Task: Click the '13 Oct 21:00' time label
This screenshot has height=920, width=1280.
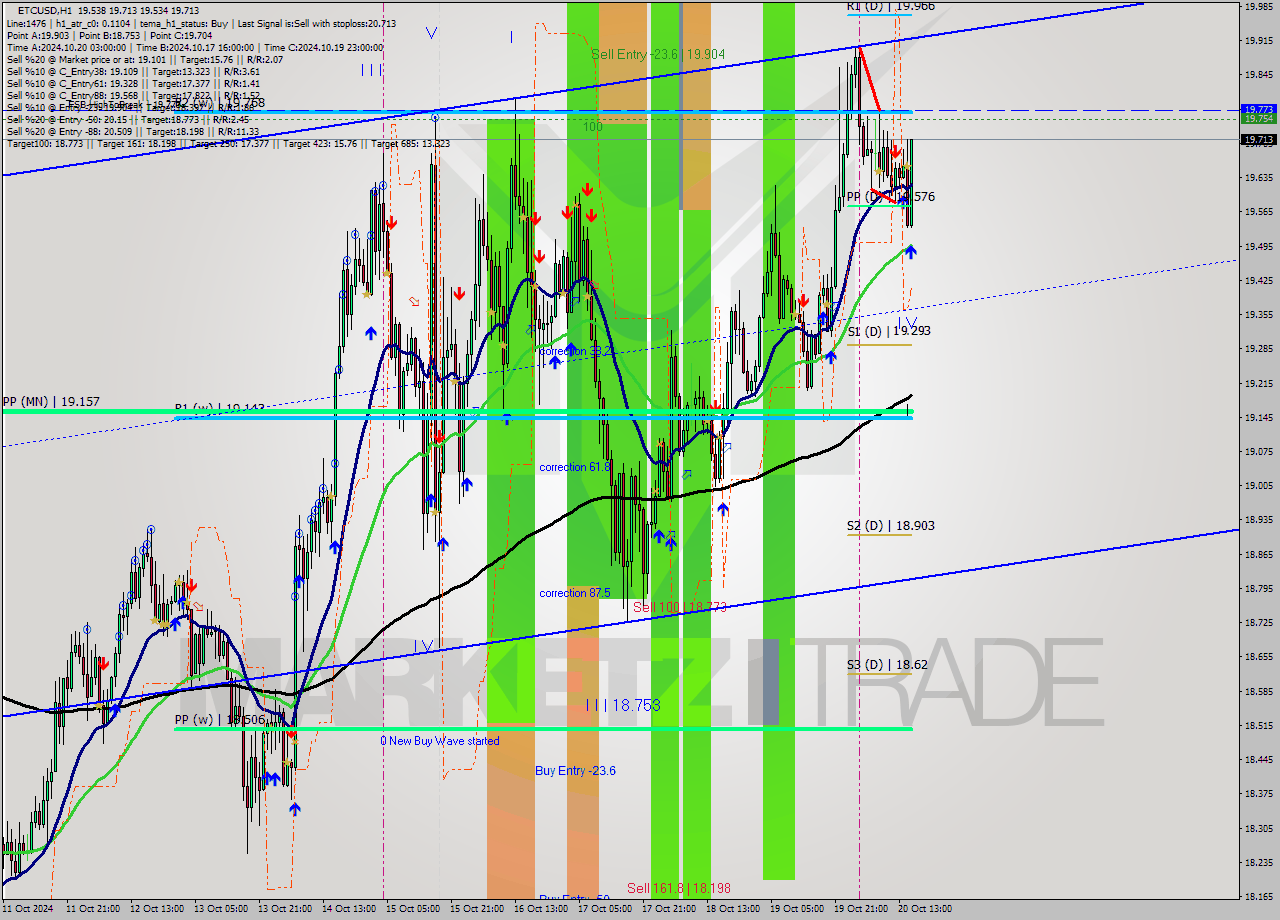Action: [283, 909]
